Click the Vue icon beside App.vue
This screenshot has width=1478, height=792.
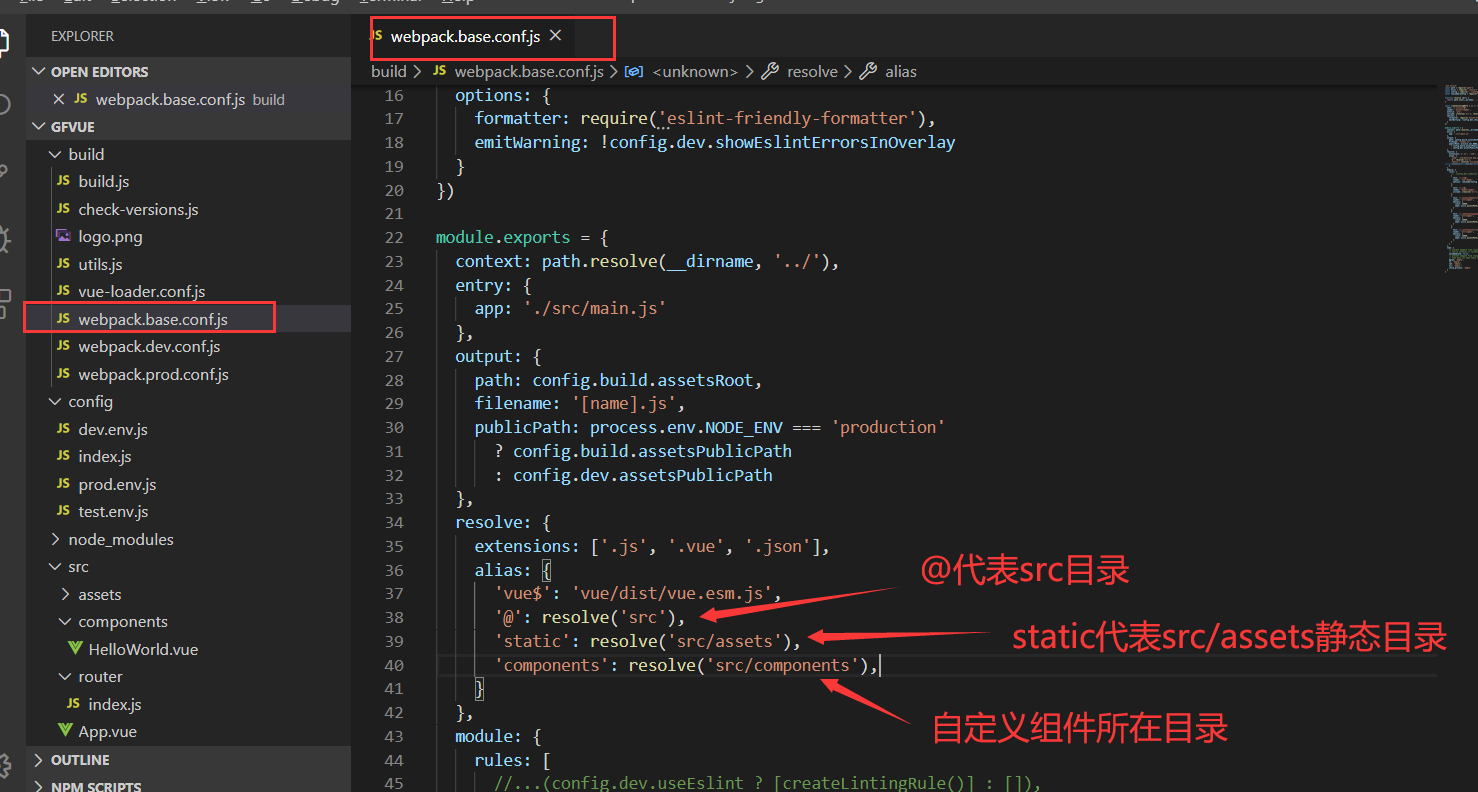click(65, 731)
